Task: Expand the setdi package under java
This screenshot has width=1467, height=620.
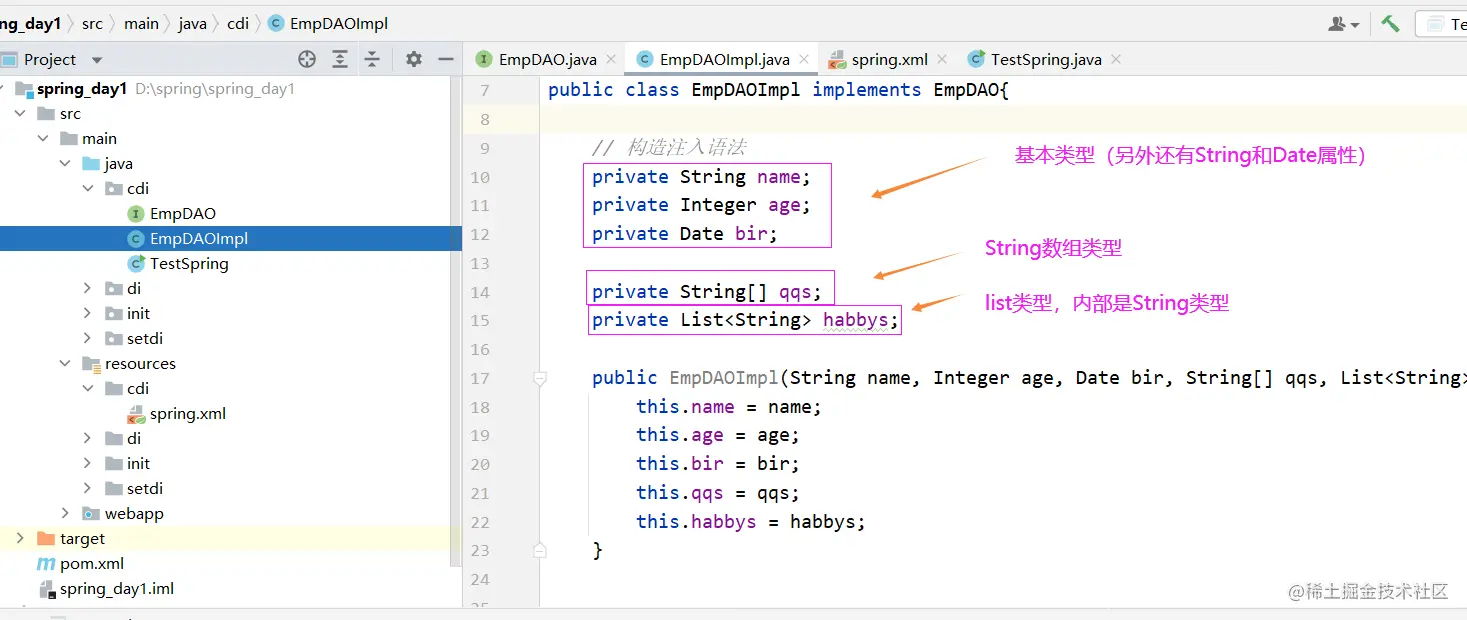Action: coord(88,339)
